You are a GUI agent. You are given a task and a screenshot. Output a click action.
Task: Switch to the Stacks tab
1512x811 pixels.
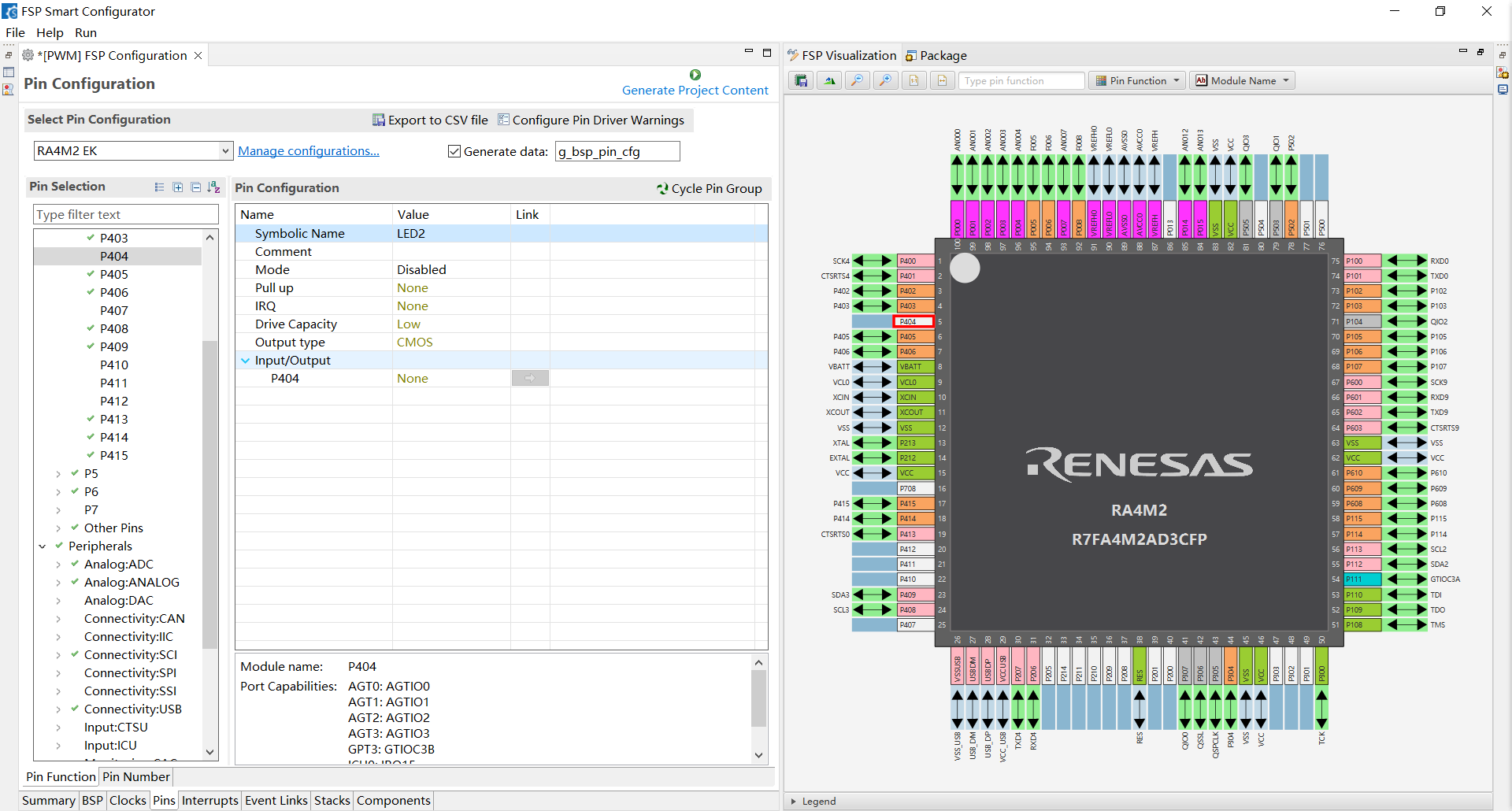pyautogui.click(x=332, y=801)
